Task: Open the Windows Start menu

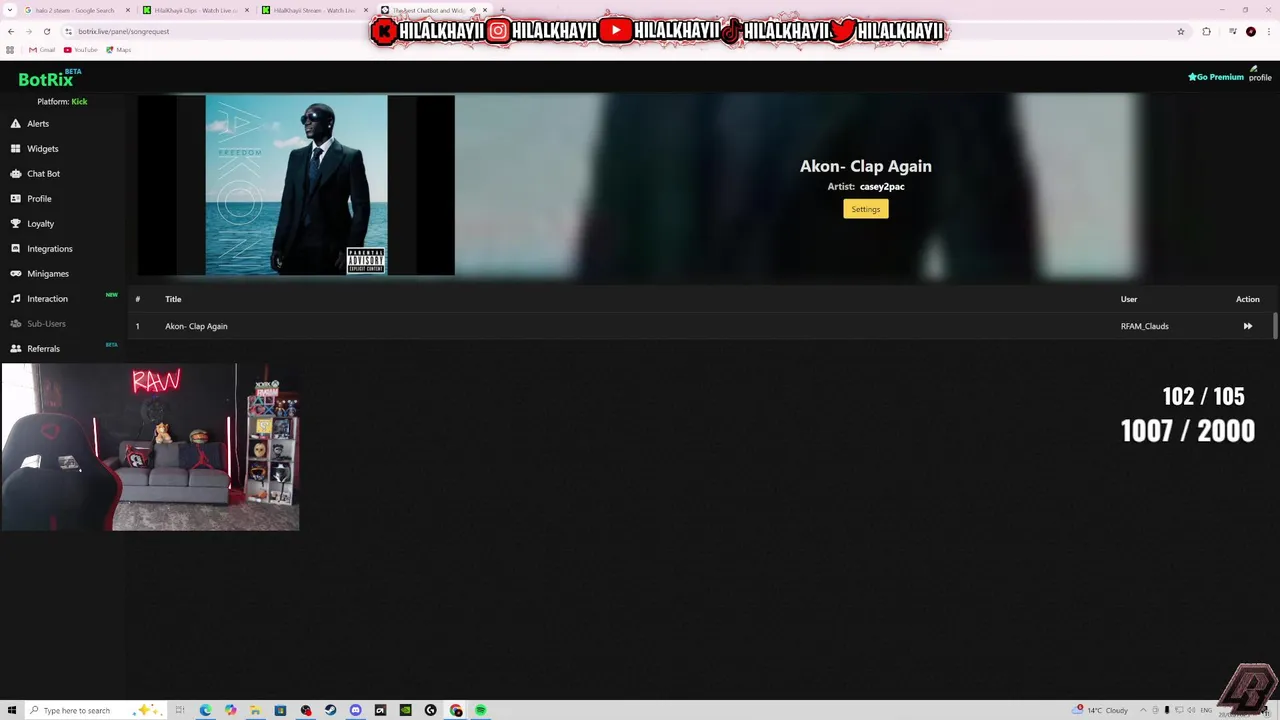Action: (12, 710)
